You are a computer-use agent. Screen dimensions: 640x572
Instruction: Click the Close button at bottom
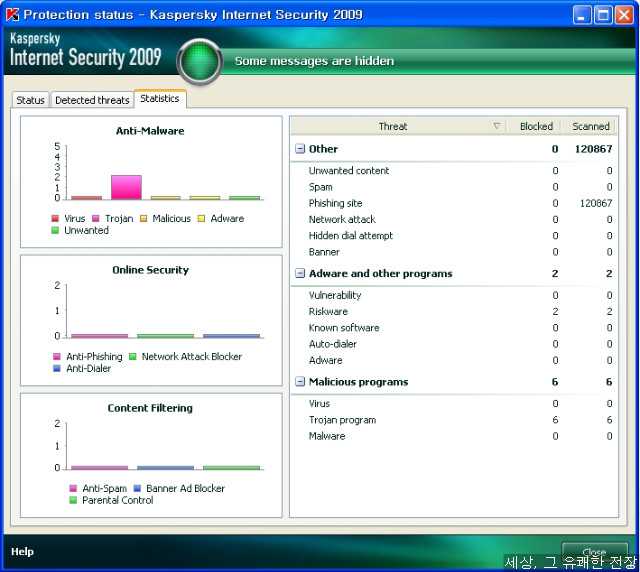[594, 552]
